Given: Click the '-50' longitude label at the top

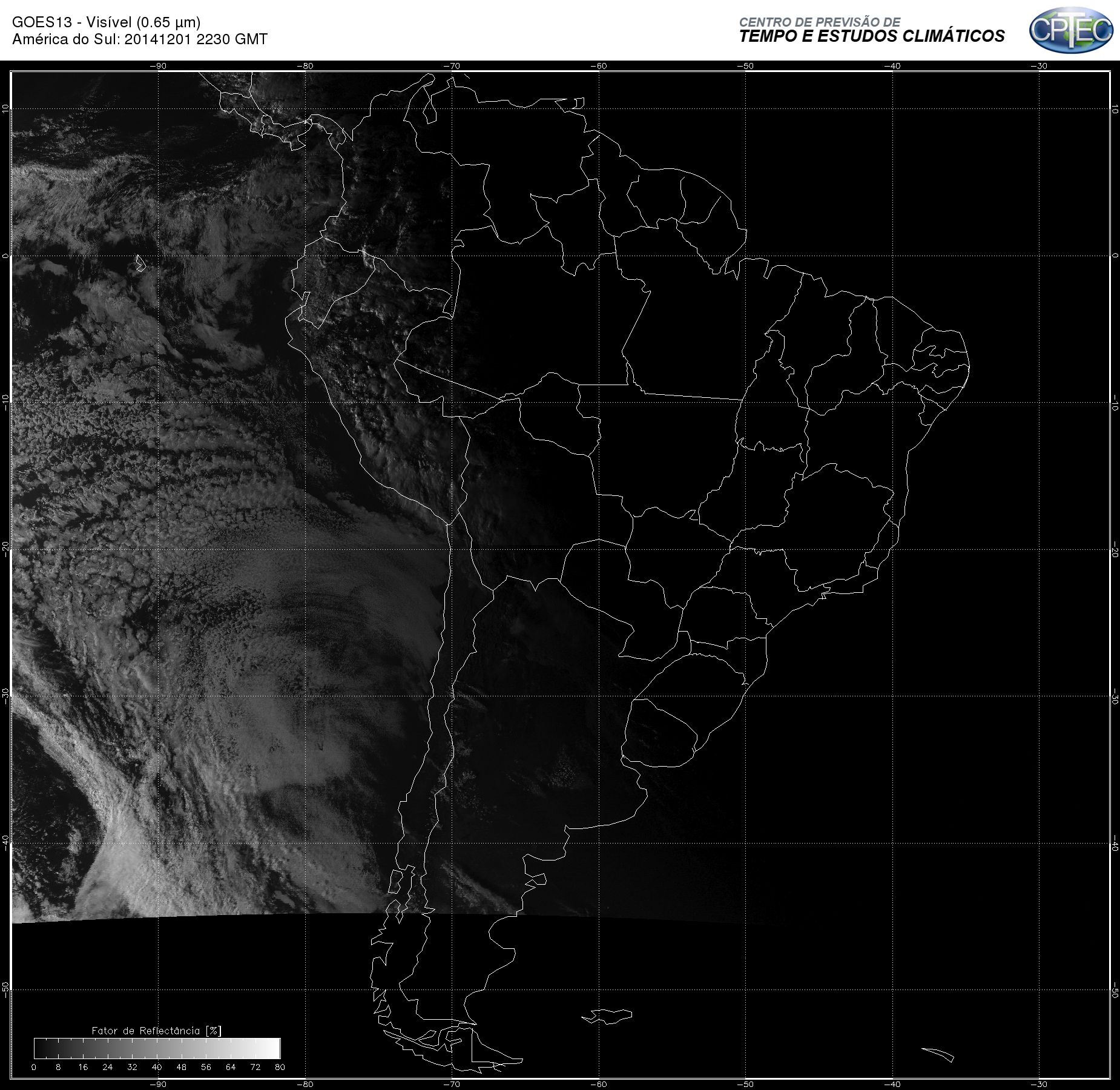Looking at the screenshot, I should coord(745,66).
